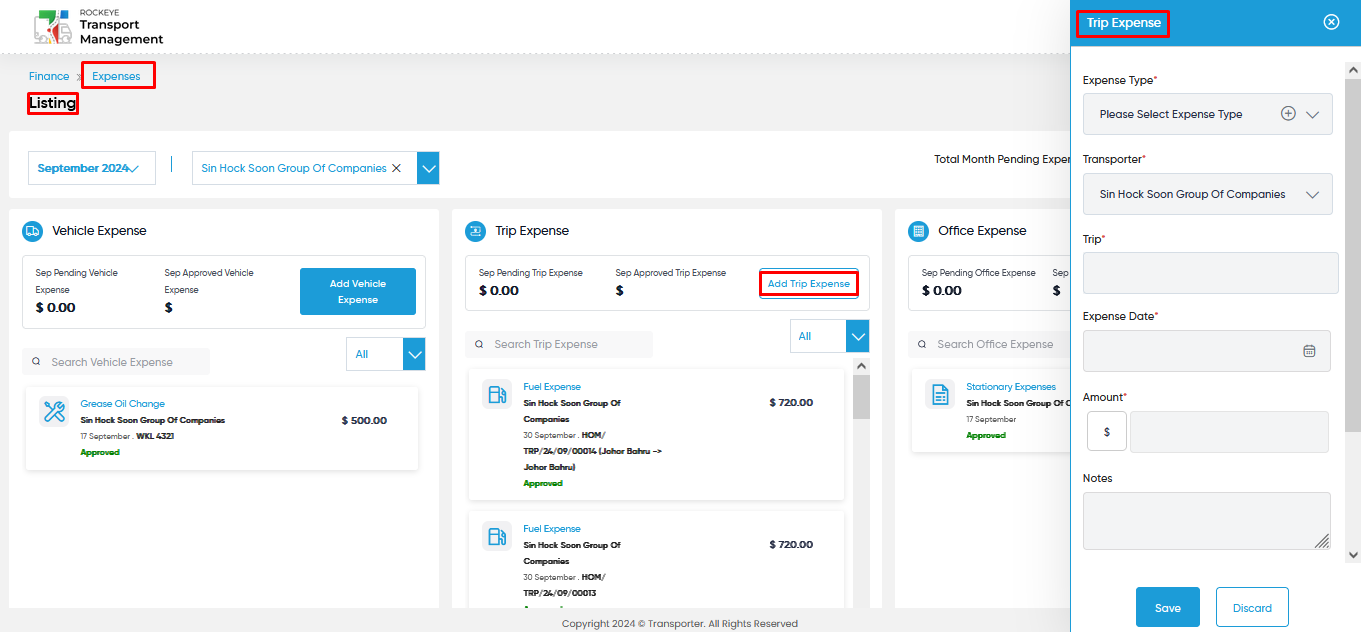Click the Office Expense building icon

918,231
